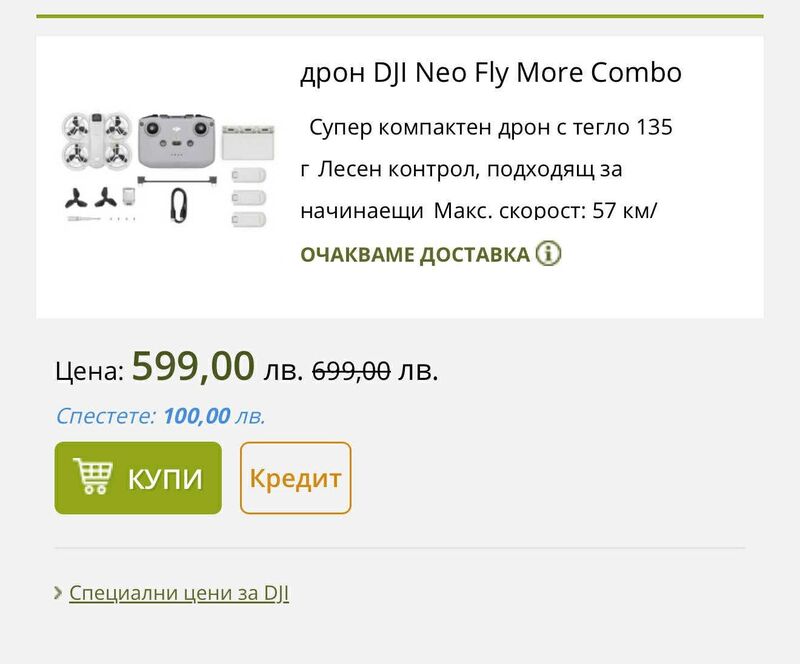The image size is (800, 664).
Task: Open the Кредит financing option
Action: coord(295,478)
